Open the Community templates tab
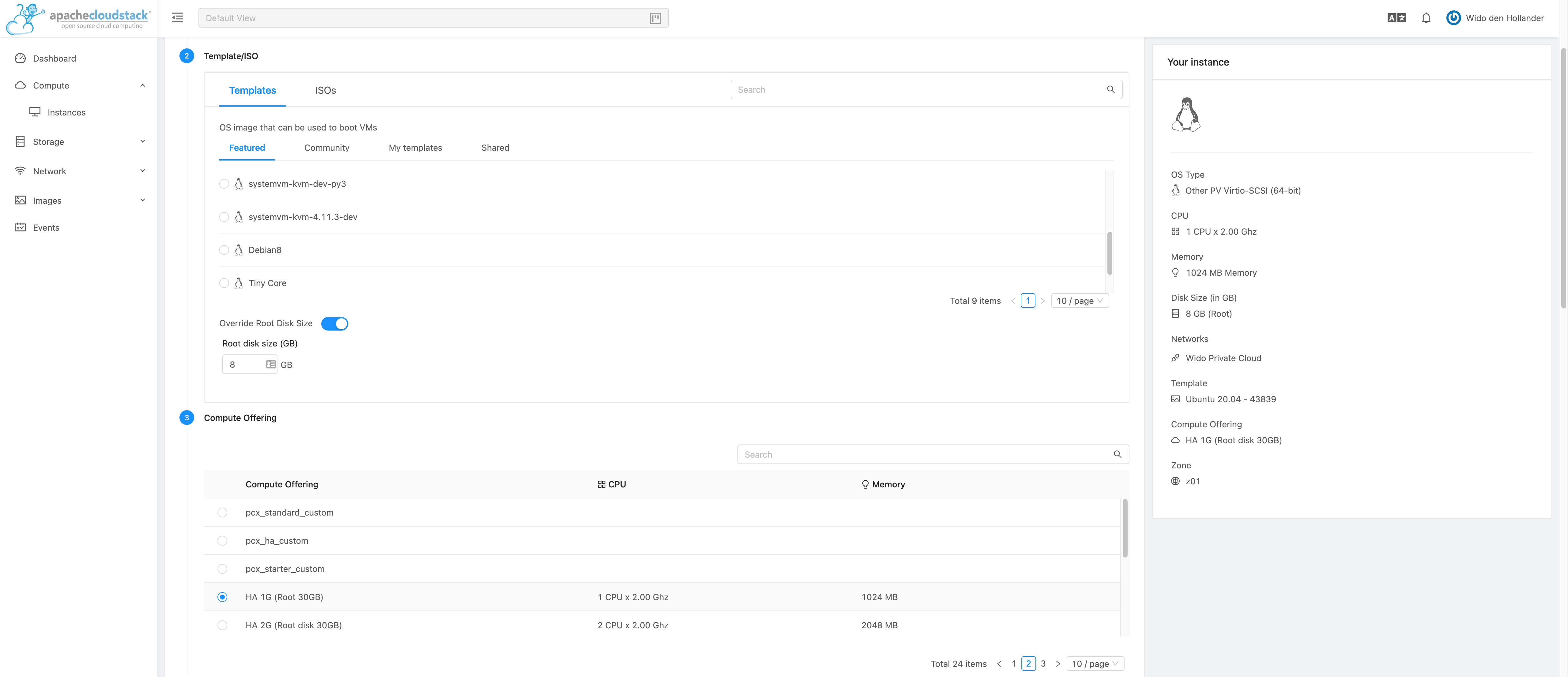This screenshot has height=677, width=1568. point(327,147)
